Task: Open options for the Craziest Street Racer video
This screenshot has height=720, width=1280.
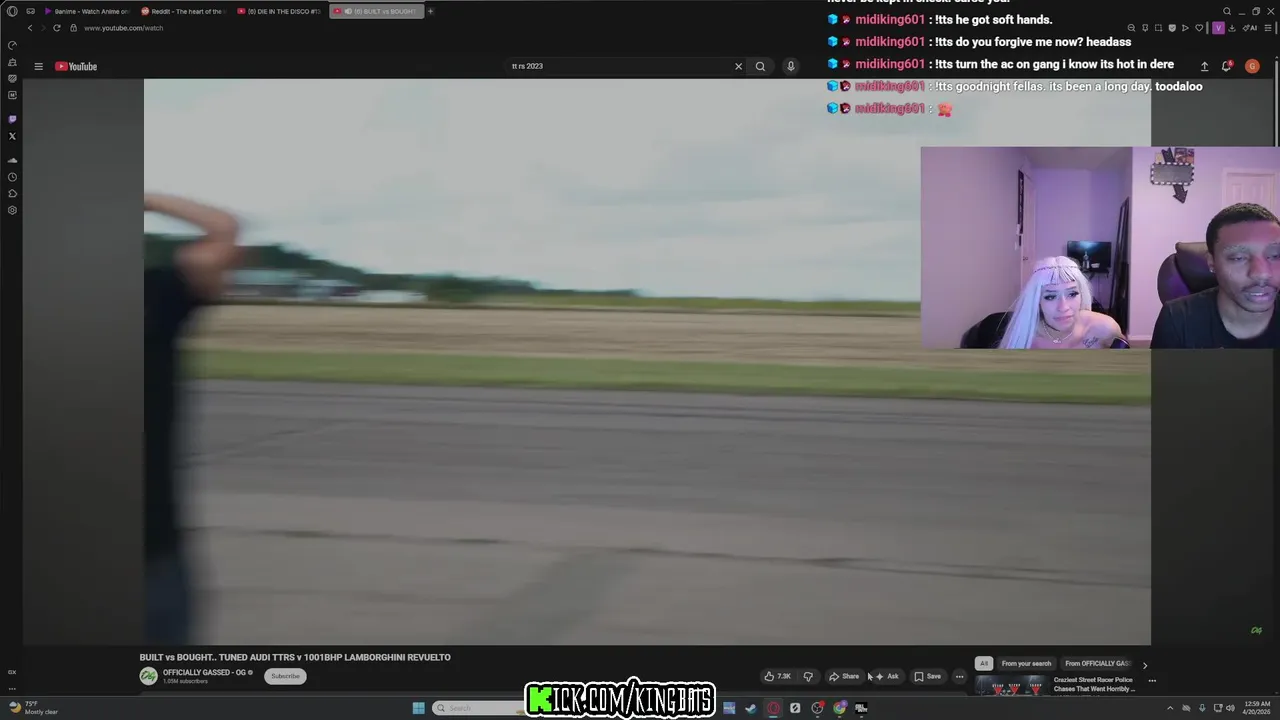Action: coord(1152,681)
